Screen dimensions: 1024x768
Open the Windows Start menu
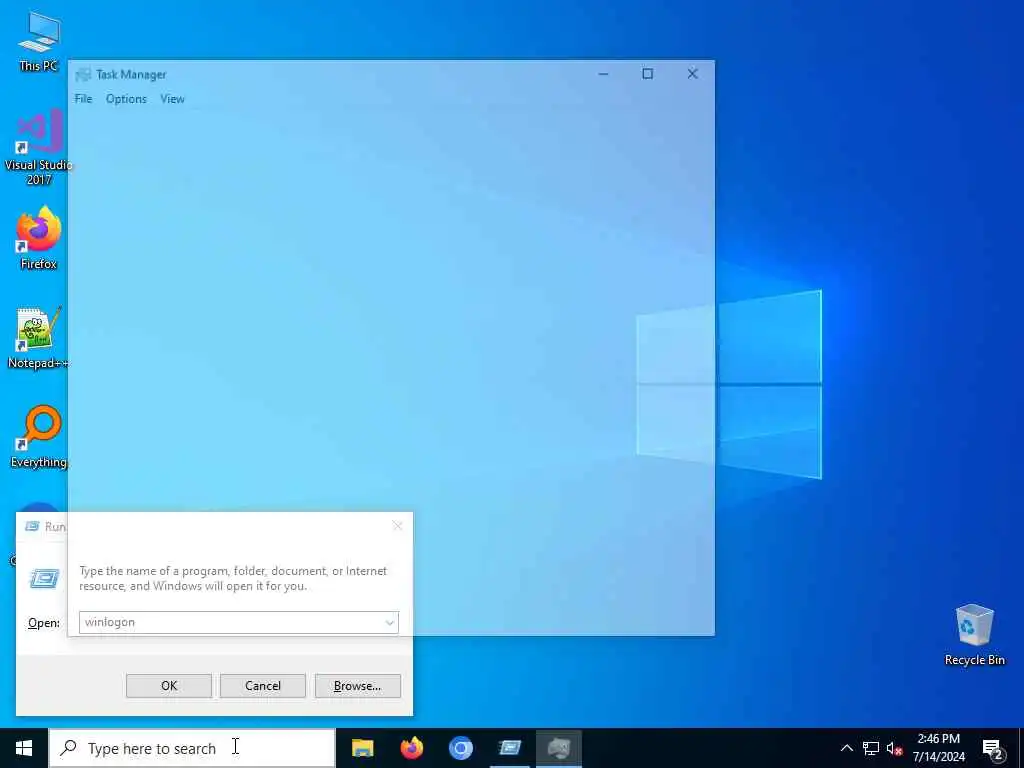24,748
